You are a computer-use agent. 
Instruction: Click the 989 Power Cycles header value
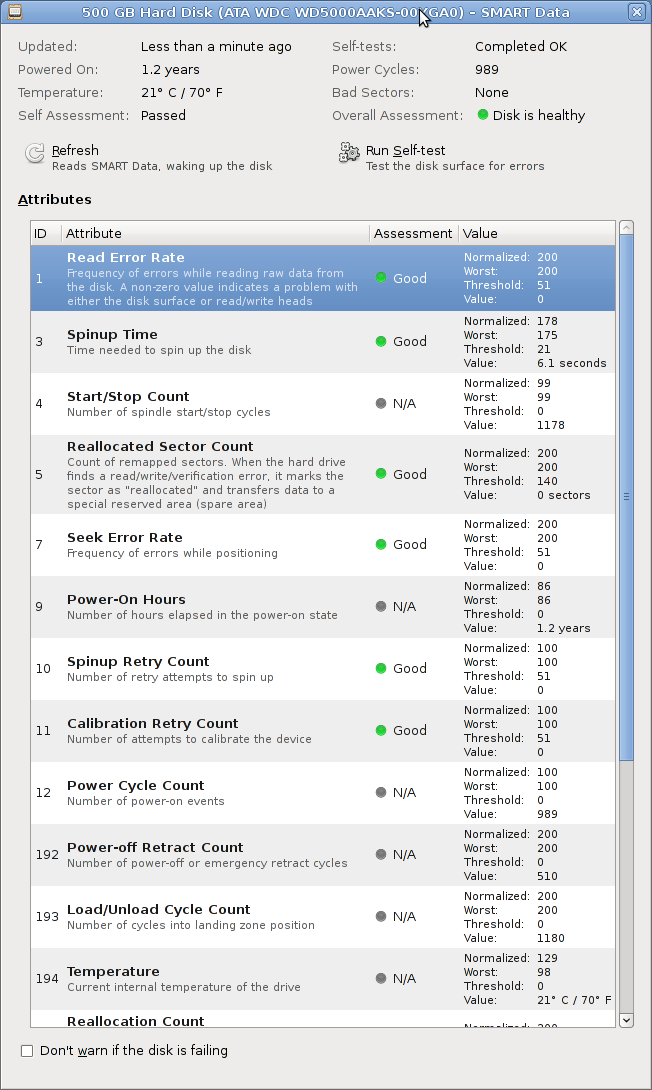[487, 70]
